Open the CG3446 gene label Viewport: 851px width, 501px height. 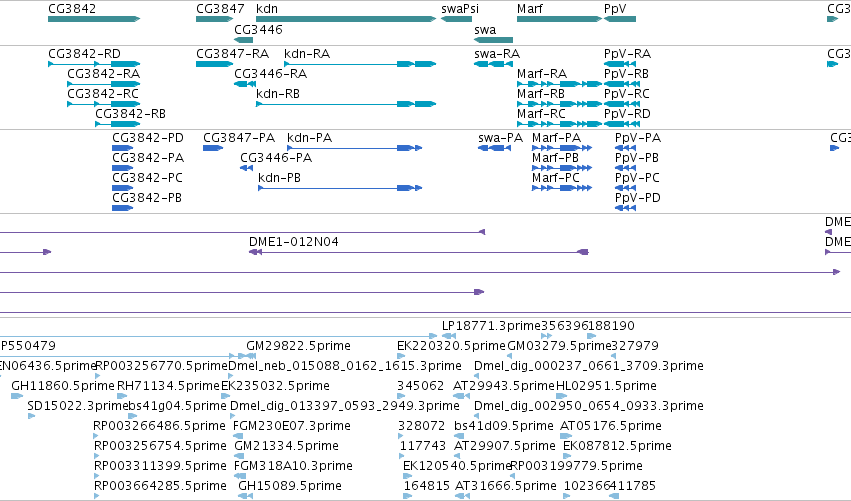click(258, 29)
